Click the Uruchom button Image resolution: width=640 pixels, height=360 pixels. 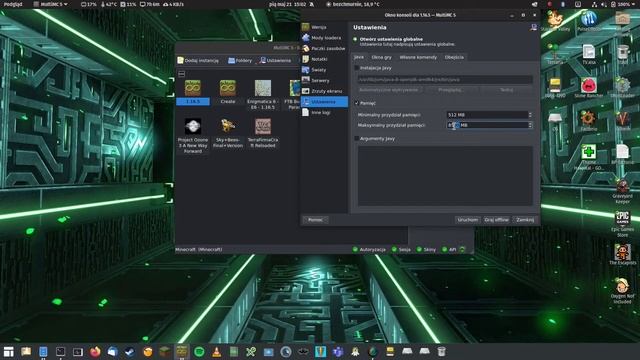tap(467, 220)
